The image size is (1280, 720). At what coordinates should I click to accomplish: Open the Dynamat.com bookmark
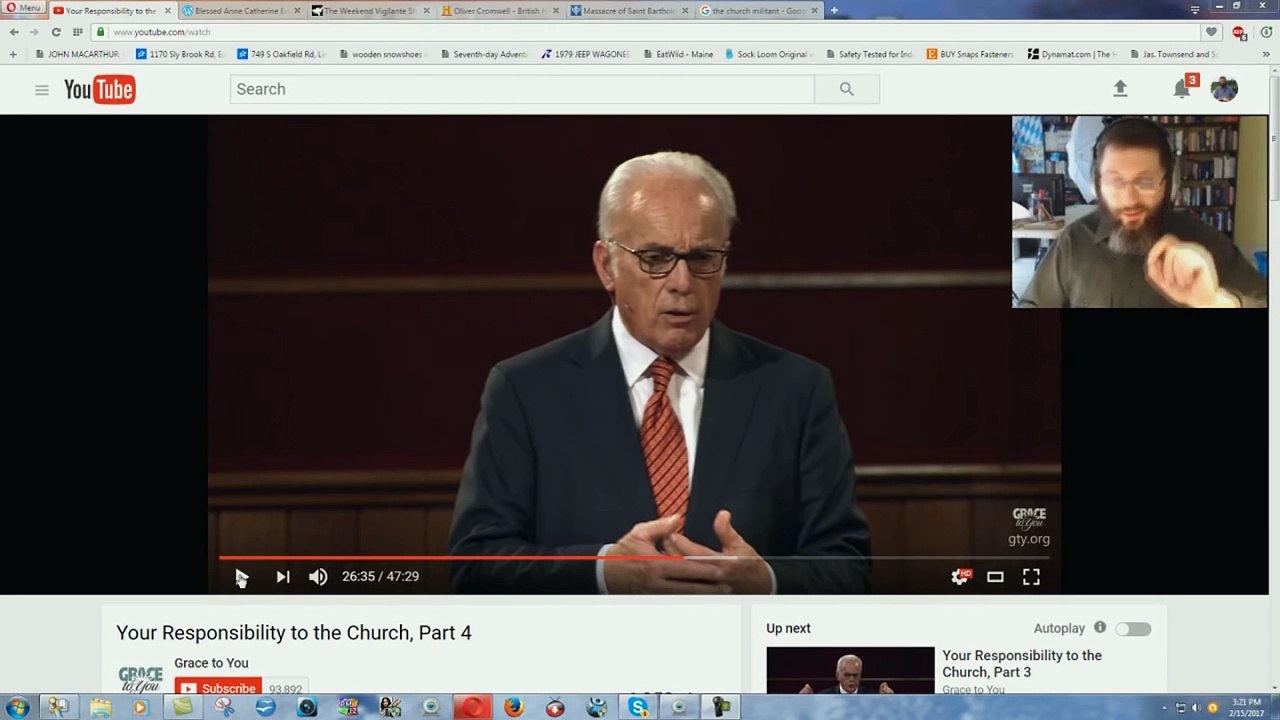tap(1073, 54)
